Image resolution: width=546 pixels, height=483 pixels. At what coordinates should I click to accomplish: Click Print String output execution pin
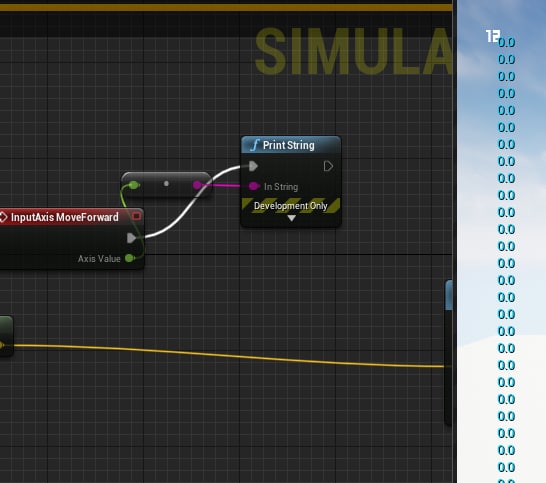tap(328, 166)
